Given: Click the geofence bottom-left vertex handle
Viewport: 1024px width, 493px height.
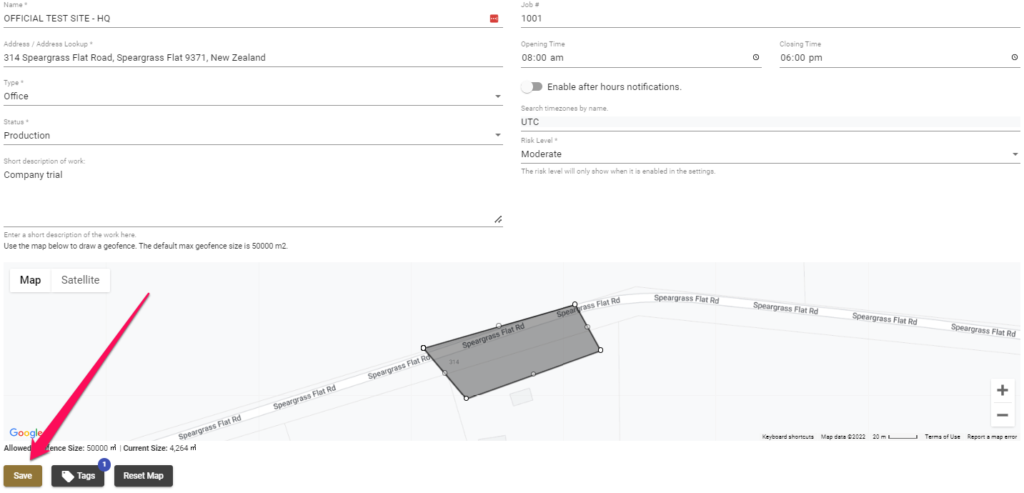Looking at the screenshot, I should (x=466, y=398).
